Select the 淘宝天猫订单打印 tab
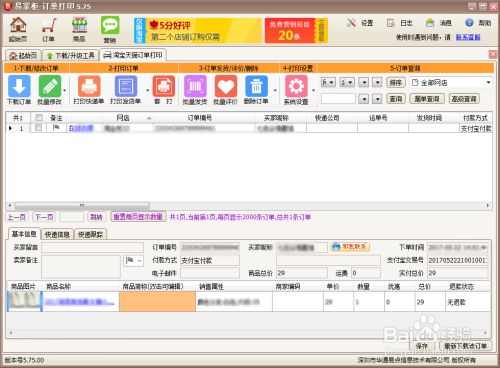Viewport: 500px width, 368px height. click(133, 55)
